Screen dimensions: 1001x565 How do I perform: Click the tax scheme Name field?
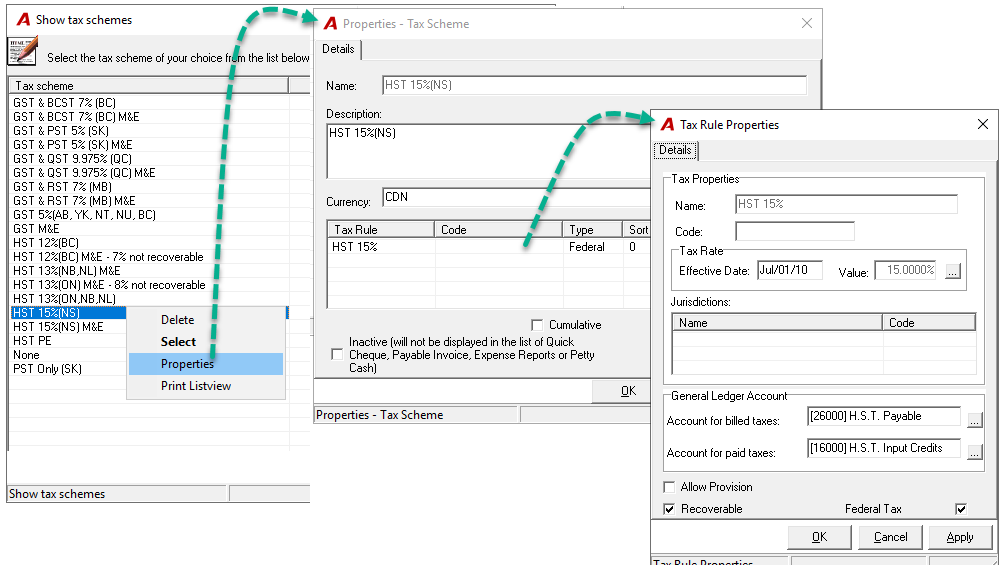click(594, 85)
